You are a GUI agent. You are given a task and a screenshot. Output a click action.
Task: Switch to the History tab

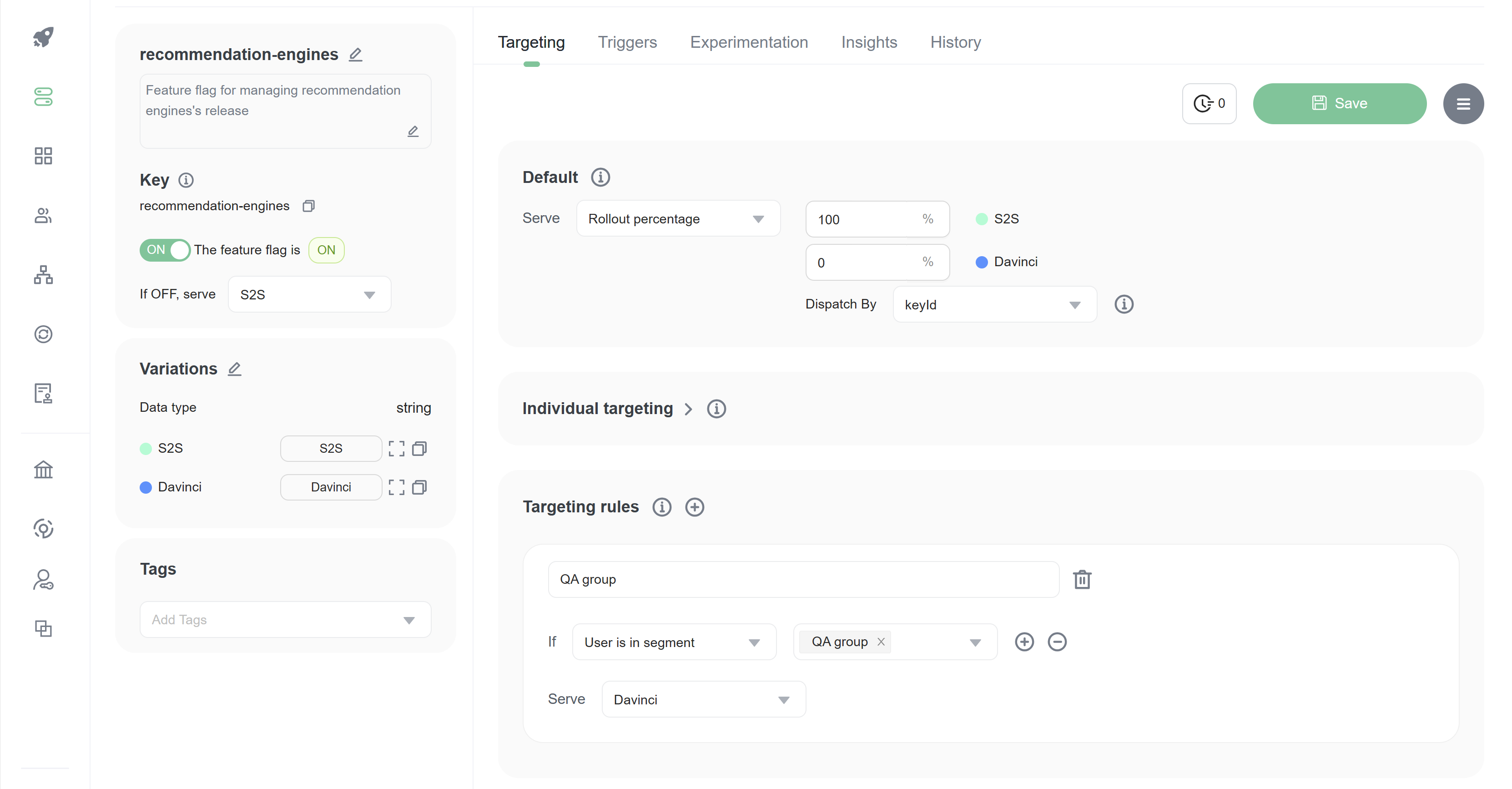pos(955,42)
